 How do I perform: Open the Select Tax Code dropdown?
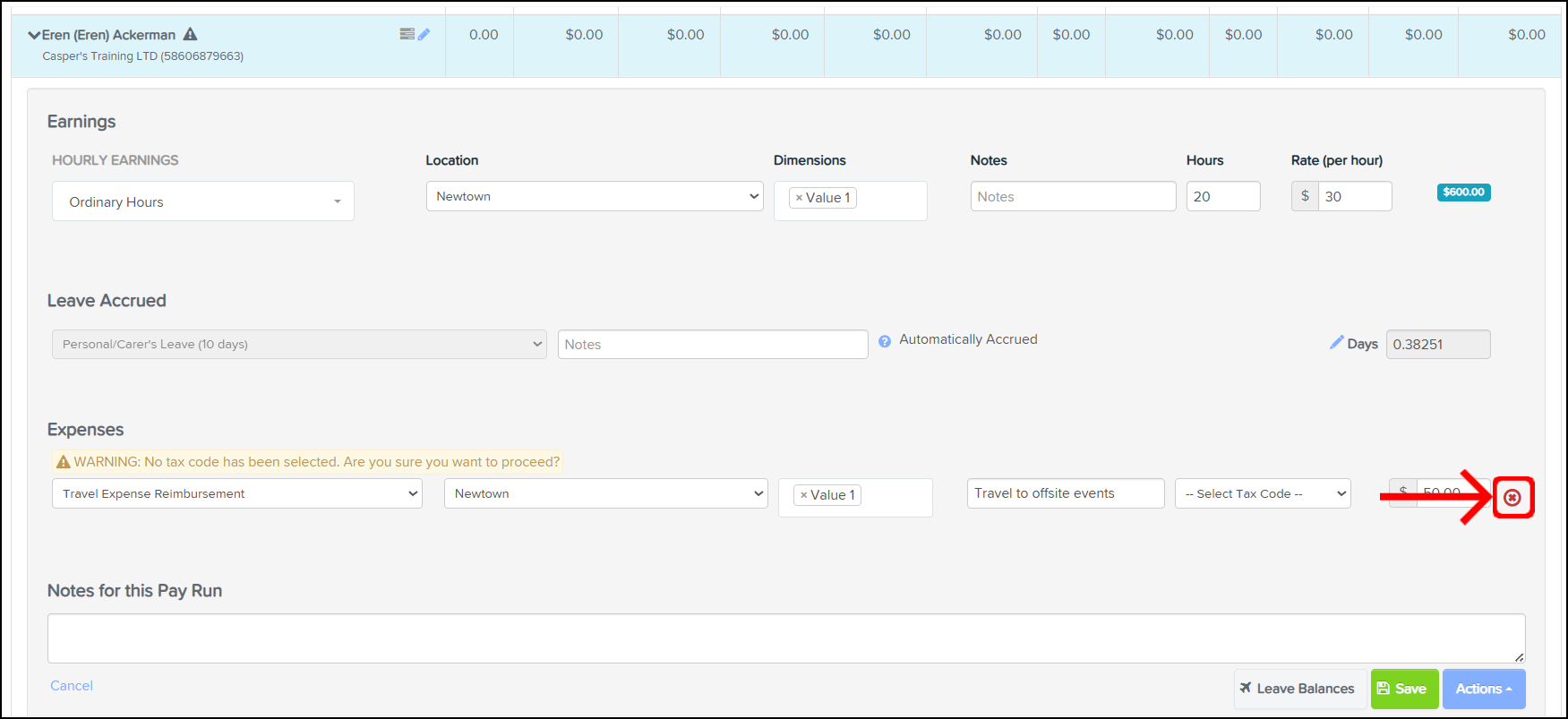(x=1263, y=493)
